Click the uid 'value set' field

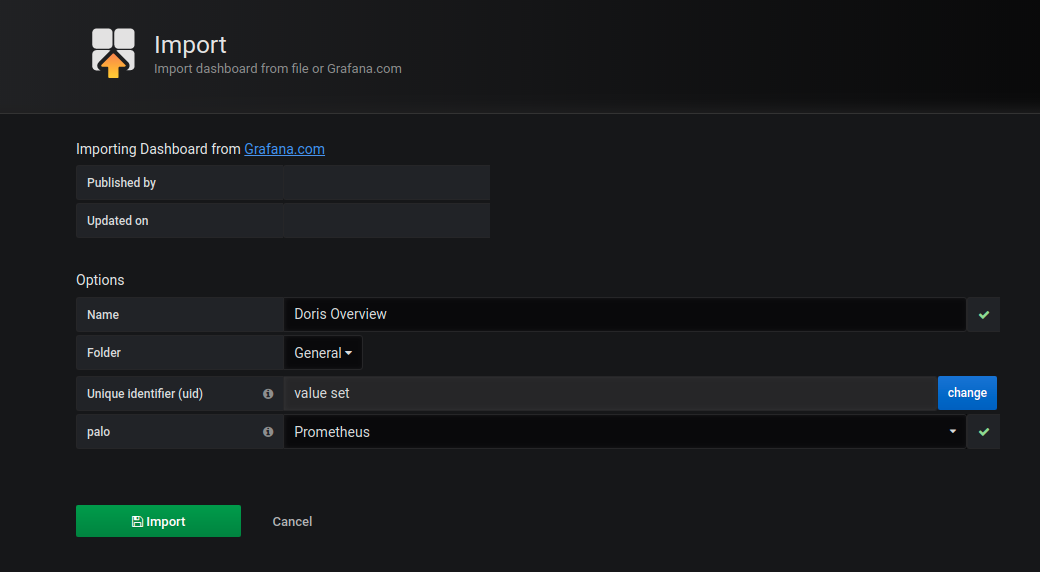[x=610, y=394]
